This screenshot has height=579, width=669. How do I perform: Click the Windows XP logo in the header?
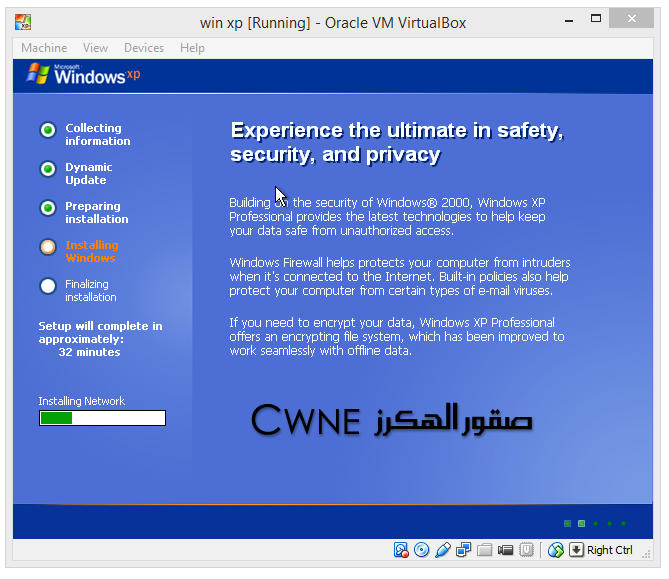pos(83,74)
